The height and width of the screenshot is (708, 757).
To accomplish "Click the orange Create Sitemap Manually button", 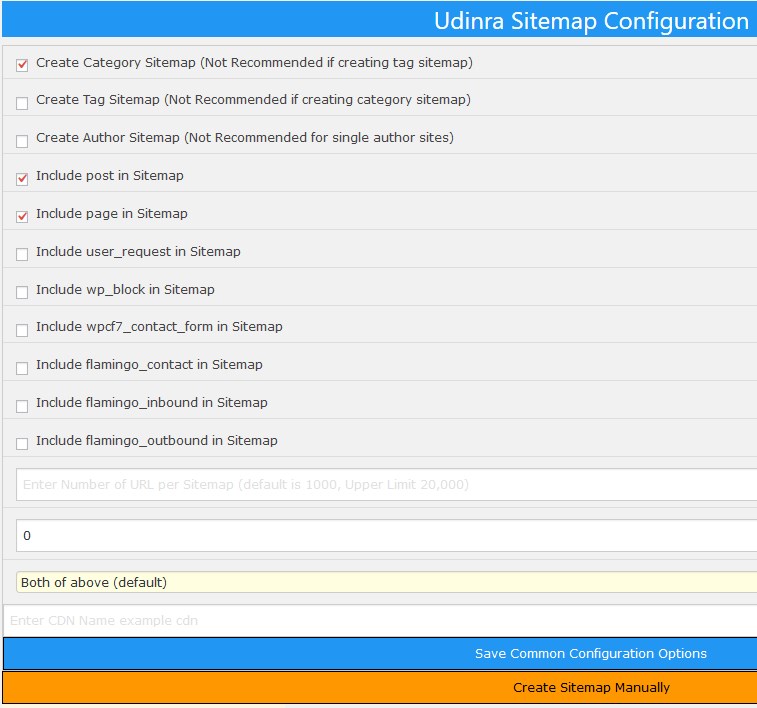I will 380,688.
